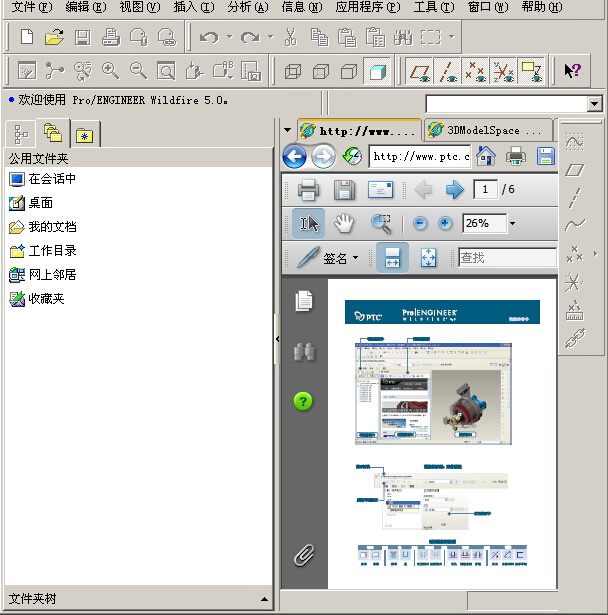Image resolution: width=608 pixels, height=615 pixels.
Task: Toggle datum planes display
Action: click(419, 71)
